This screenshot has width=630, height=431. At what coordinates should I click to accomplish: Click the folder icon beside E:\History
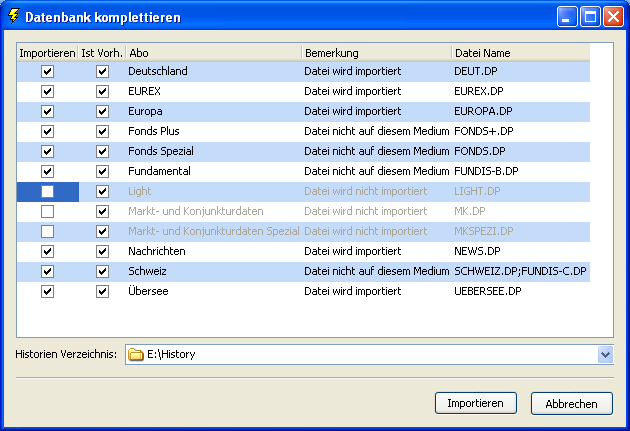(136, 354)
